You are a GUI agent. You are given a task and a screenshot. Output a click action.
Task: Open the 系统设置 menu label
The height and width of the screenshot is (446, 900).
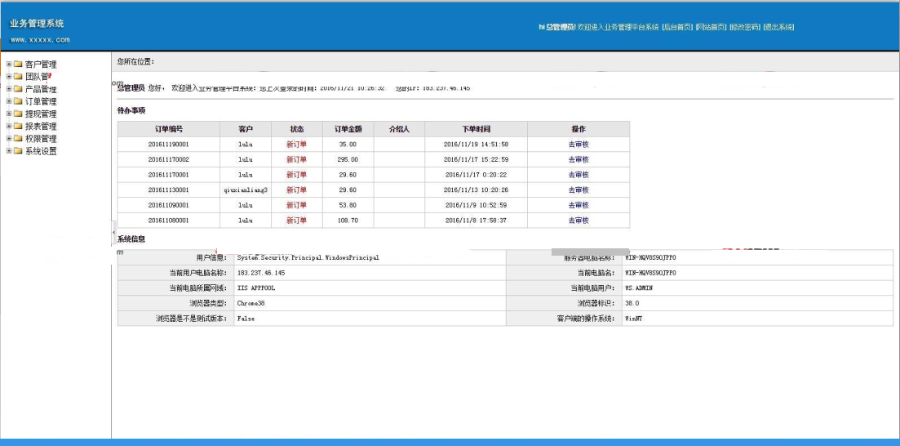pyautogui.click(x=41, y=152)
